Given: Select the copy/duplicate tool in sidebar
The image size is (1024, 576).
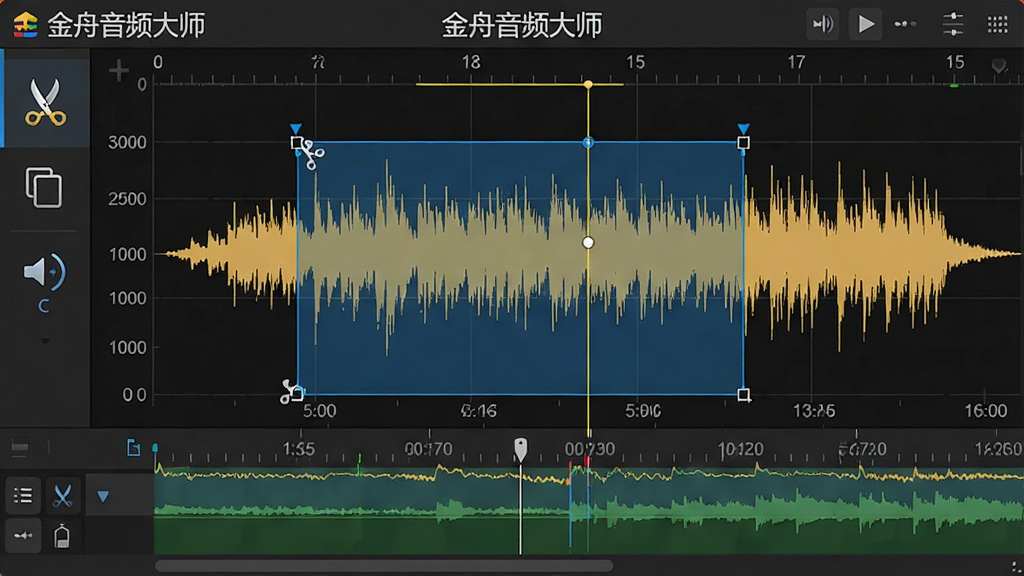Looking at the screenshot, I should (44, 187).
